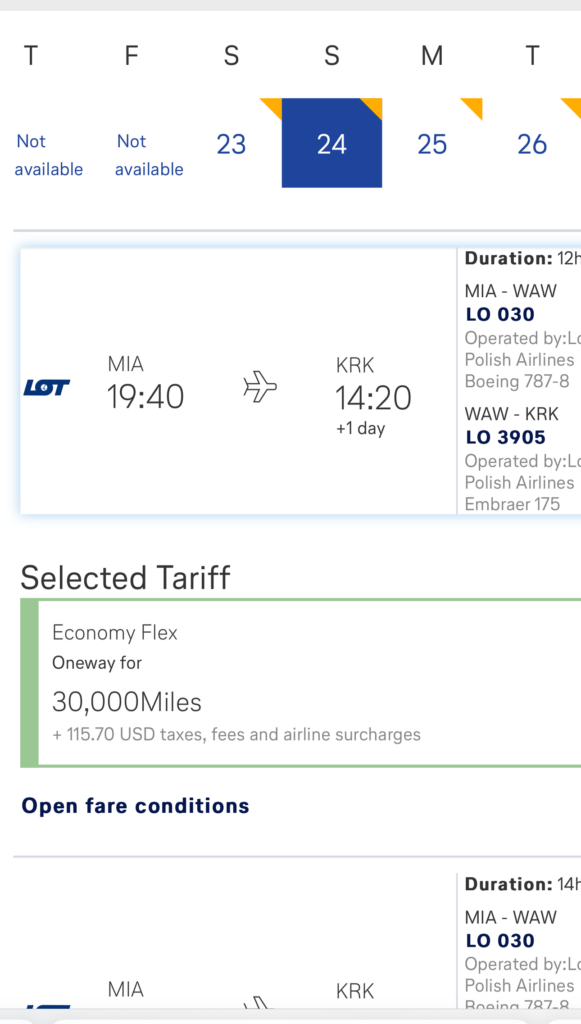Screen dimensions: 581x1024
Task: Click flight number LO 3905
Action: (505, 437)
